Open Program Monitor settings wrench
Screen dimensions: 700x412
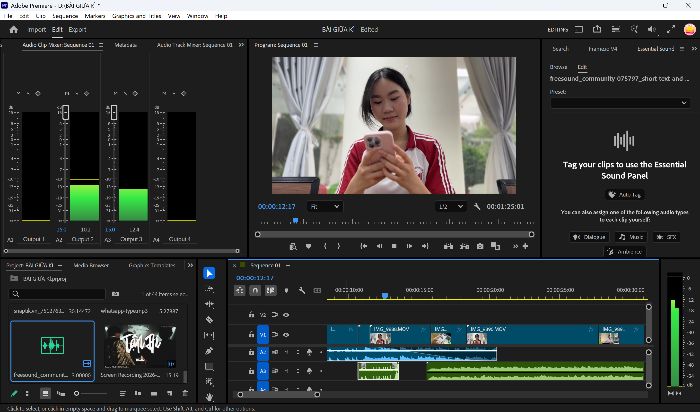click(x=477, y=207)
